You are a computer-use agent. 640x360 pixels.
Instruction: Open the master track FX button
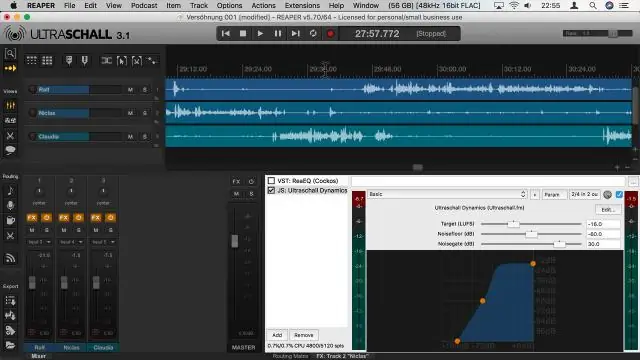point(236,182)
